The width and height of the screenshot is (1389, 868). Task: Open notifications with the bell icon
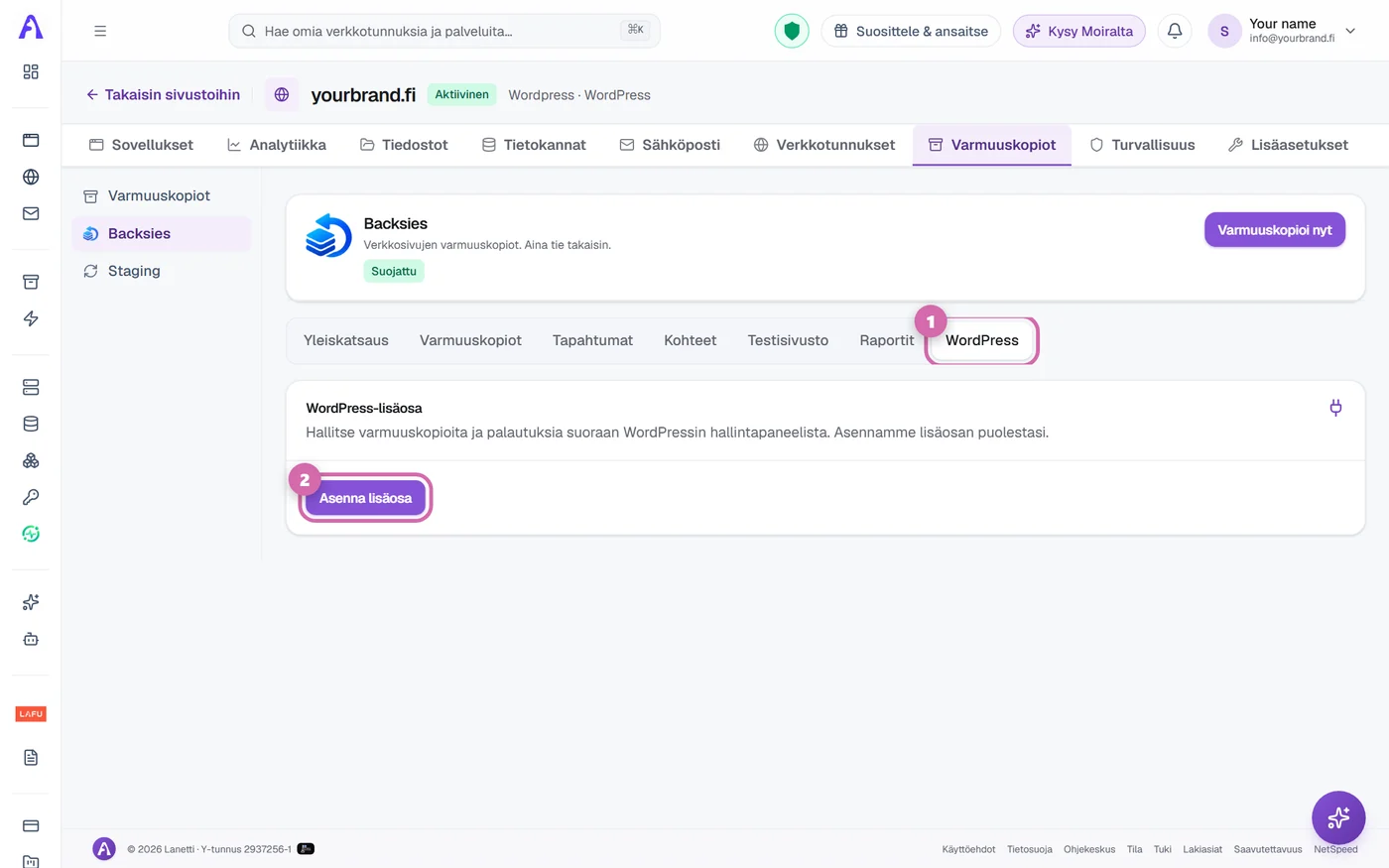pos(1175,31)
